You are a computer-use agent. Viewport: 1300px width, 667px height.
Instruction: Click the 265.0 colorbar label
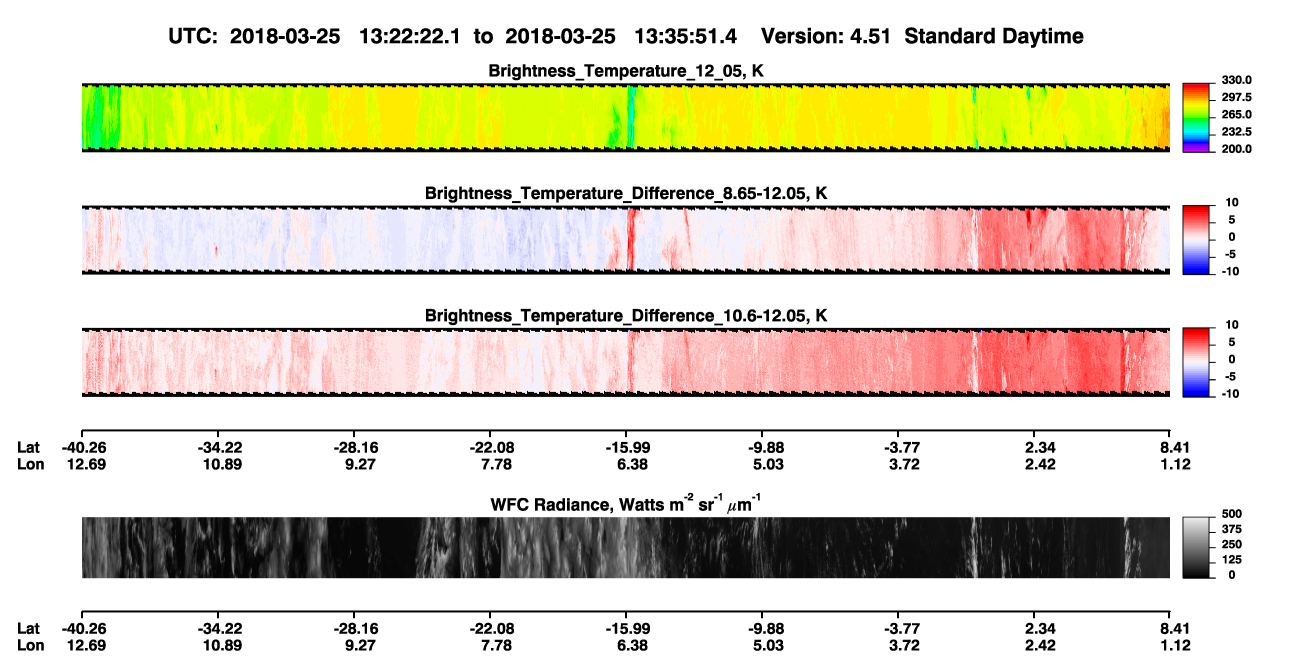coord(1237,114)
